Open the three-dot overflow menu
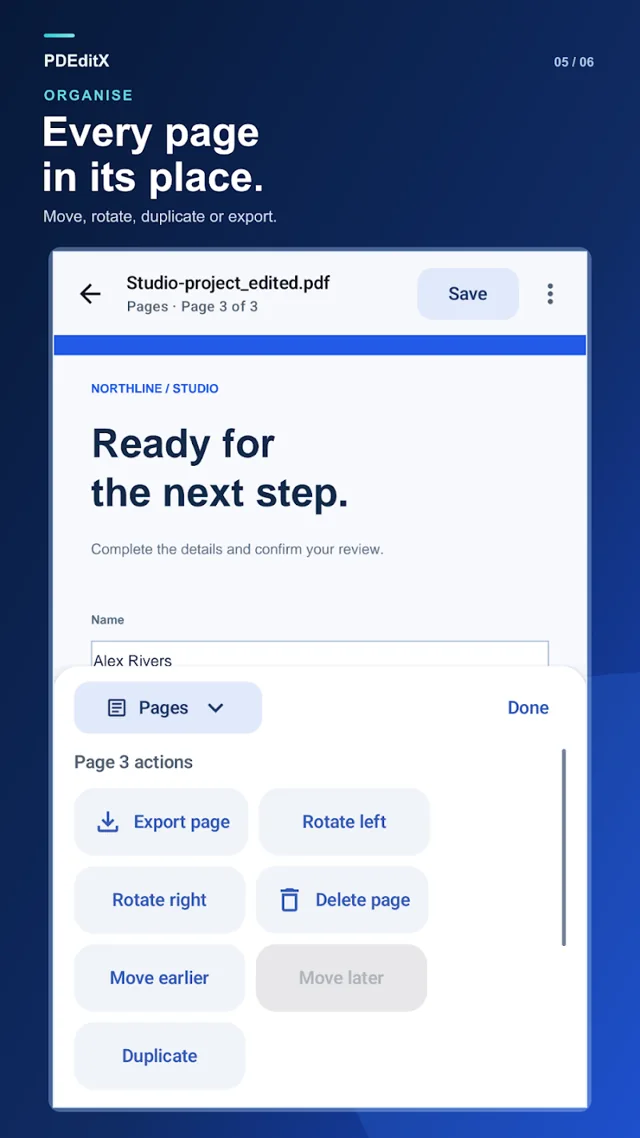 tap(550, 294)
